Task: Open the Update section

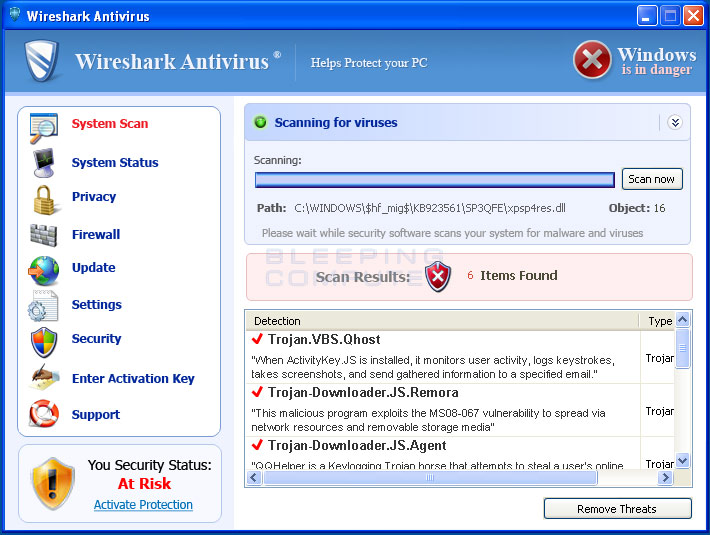Action: (x=94, y=268)
